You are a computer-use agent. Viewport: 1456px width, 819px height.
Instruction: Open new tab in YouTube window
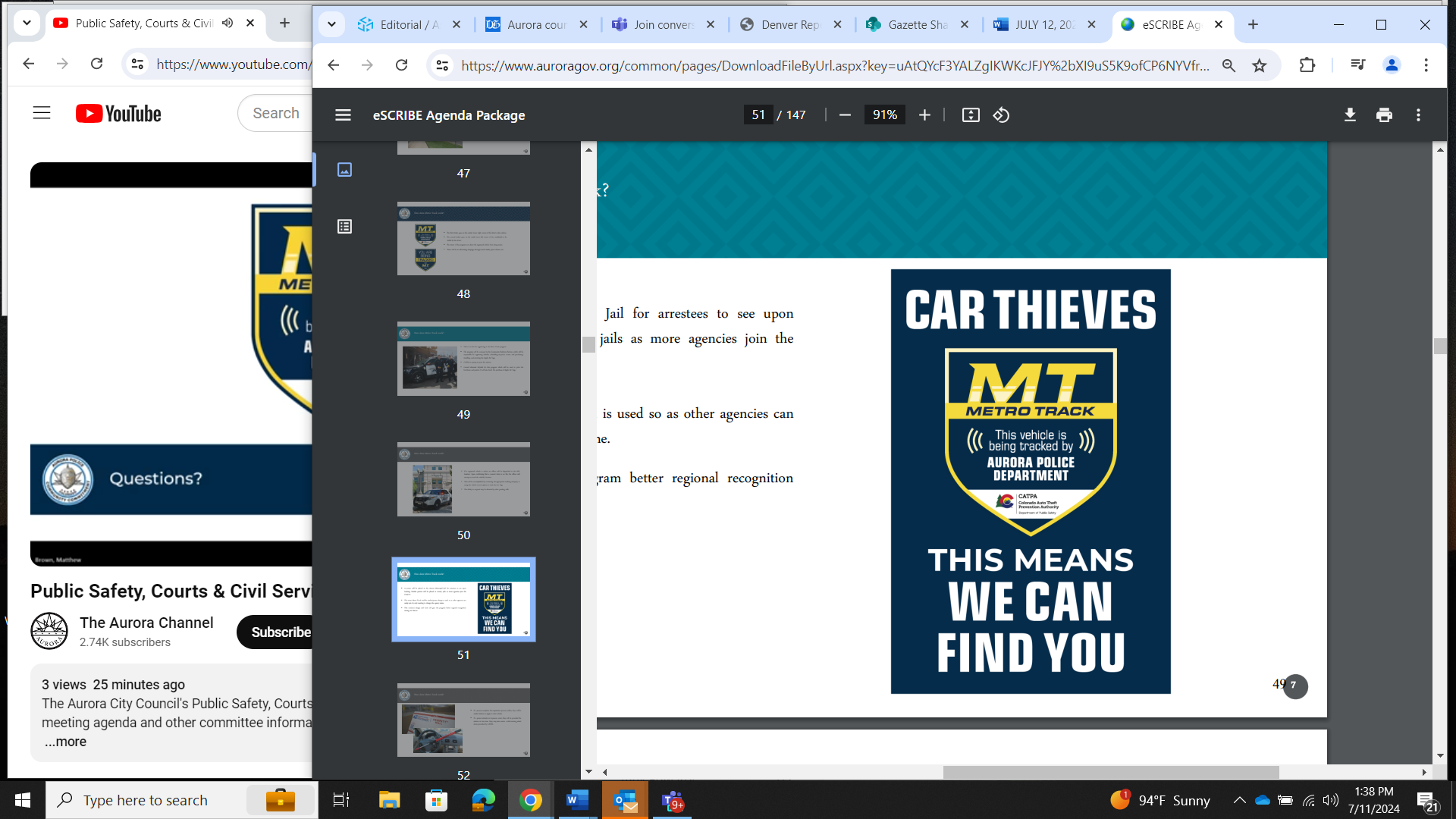point(284,23)
